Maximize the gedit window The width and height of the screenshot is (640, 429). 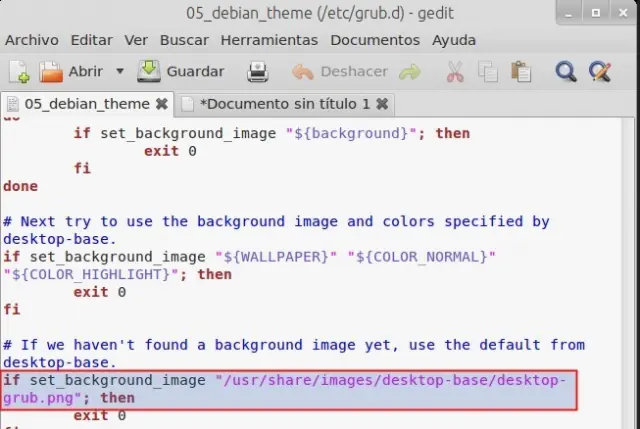click(x=596, y=13)
